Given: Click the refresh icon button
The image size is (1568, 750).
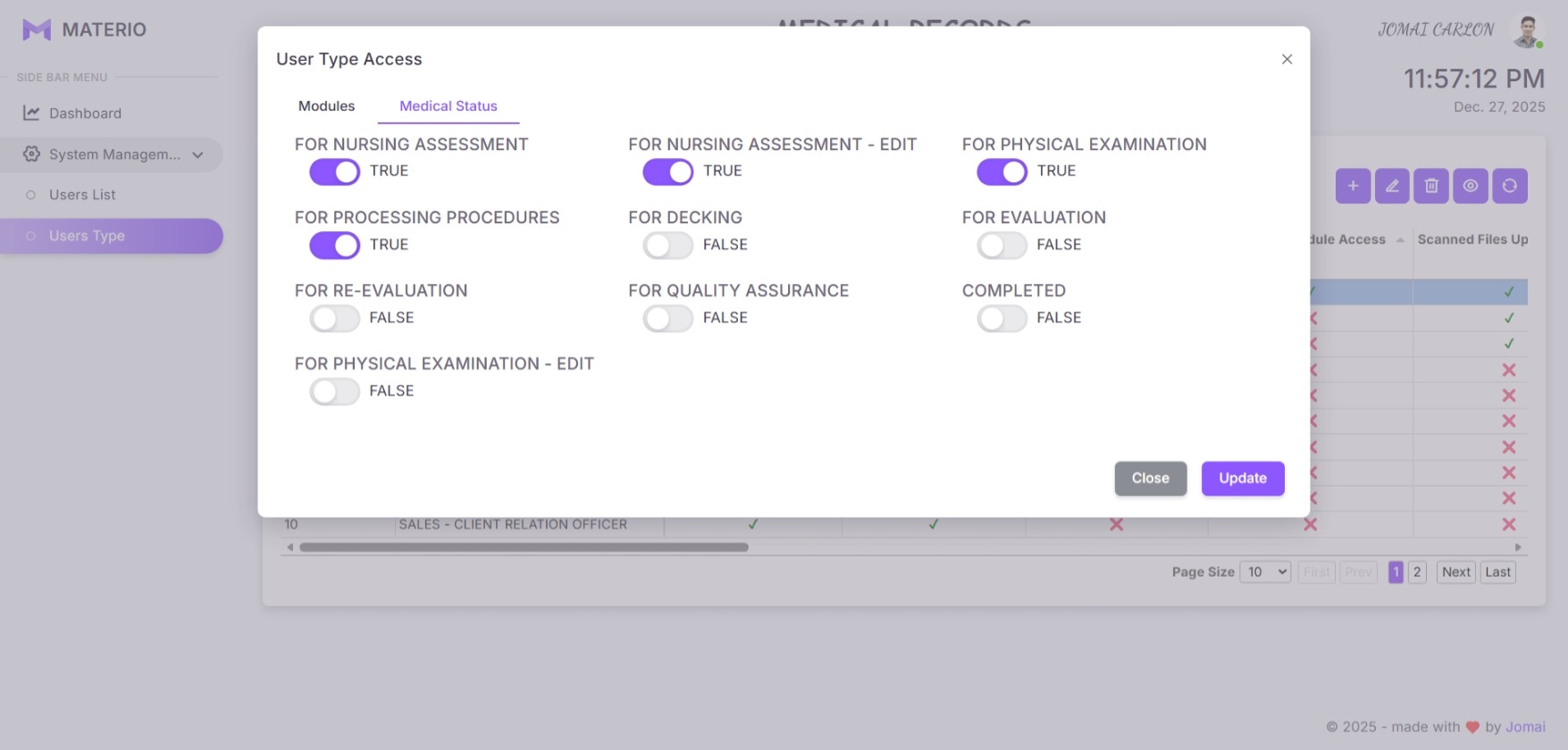Looking at the screenshot, I should click(1510, 186).
